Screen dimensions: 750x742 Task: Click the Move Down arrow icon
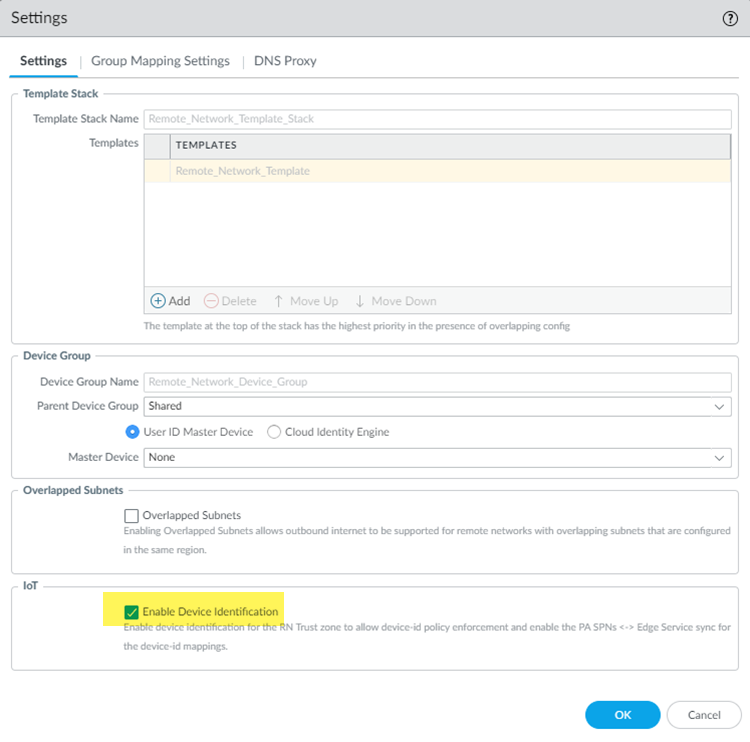[361, 300]
